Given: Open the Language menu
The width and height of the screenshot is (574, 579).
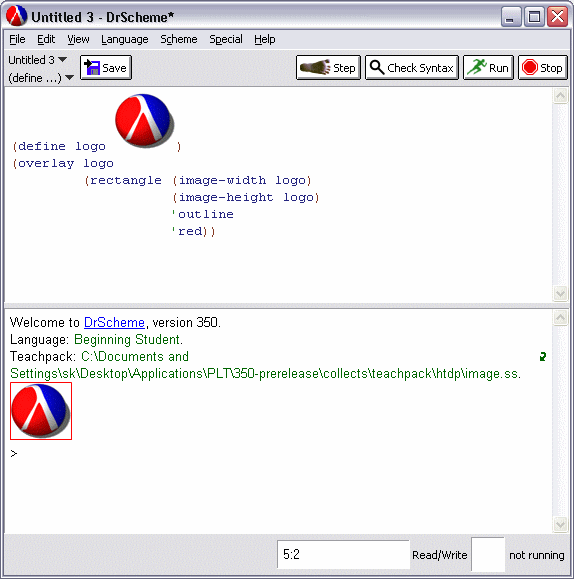Looking at the screenshot, I should click(124, 39).
